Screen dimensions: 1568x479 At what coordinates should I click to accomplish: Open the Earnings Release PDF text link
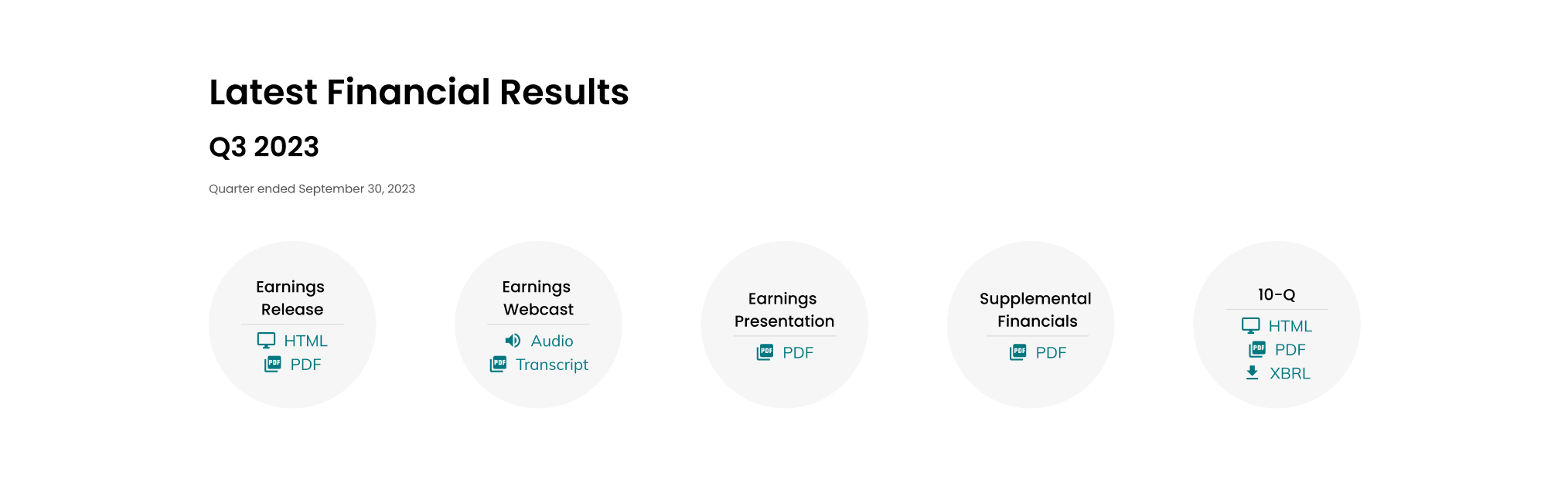coord(305,365)
